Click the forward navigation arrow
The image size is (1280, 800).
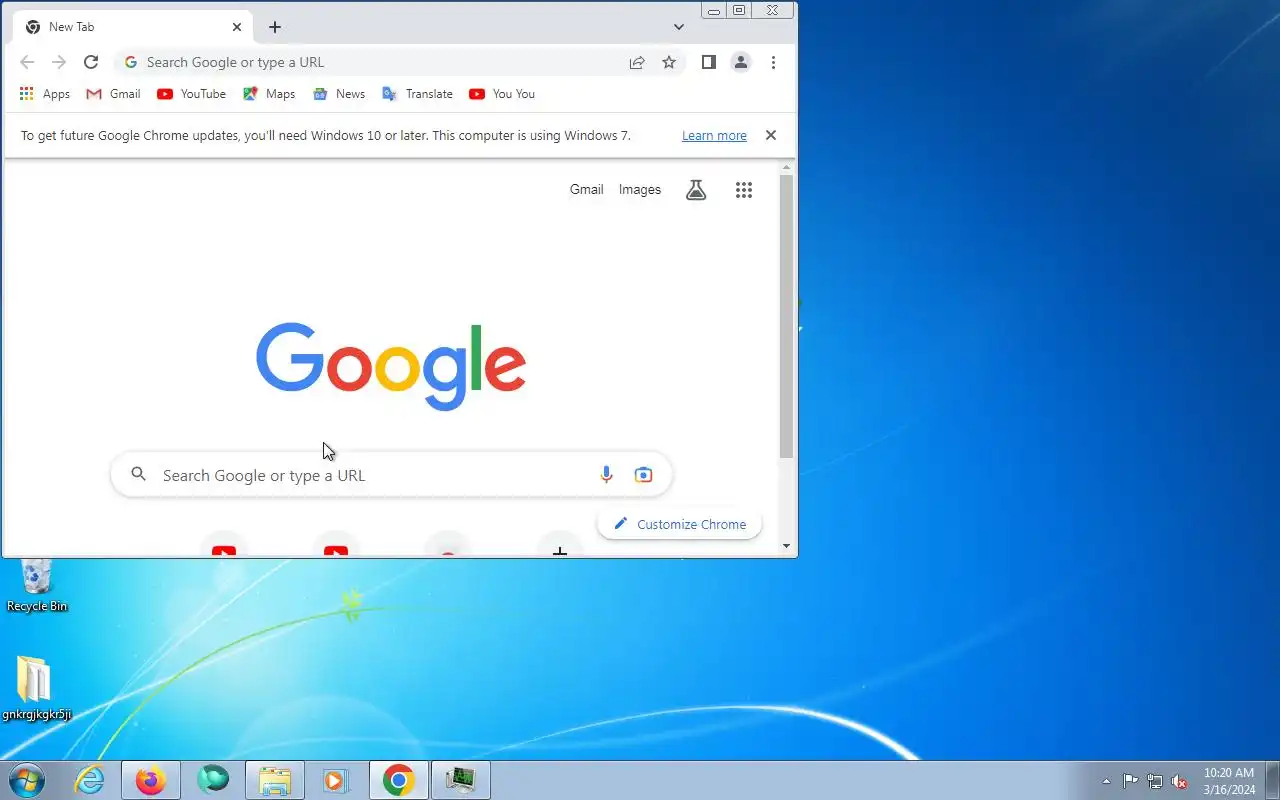[59, 62]
